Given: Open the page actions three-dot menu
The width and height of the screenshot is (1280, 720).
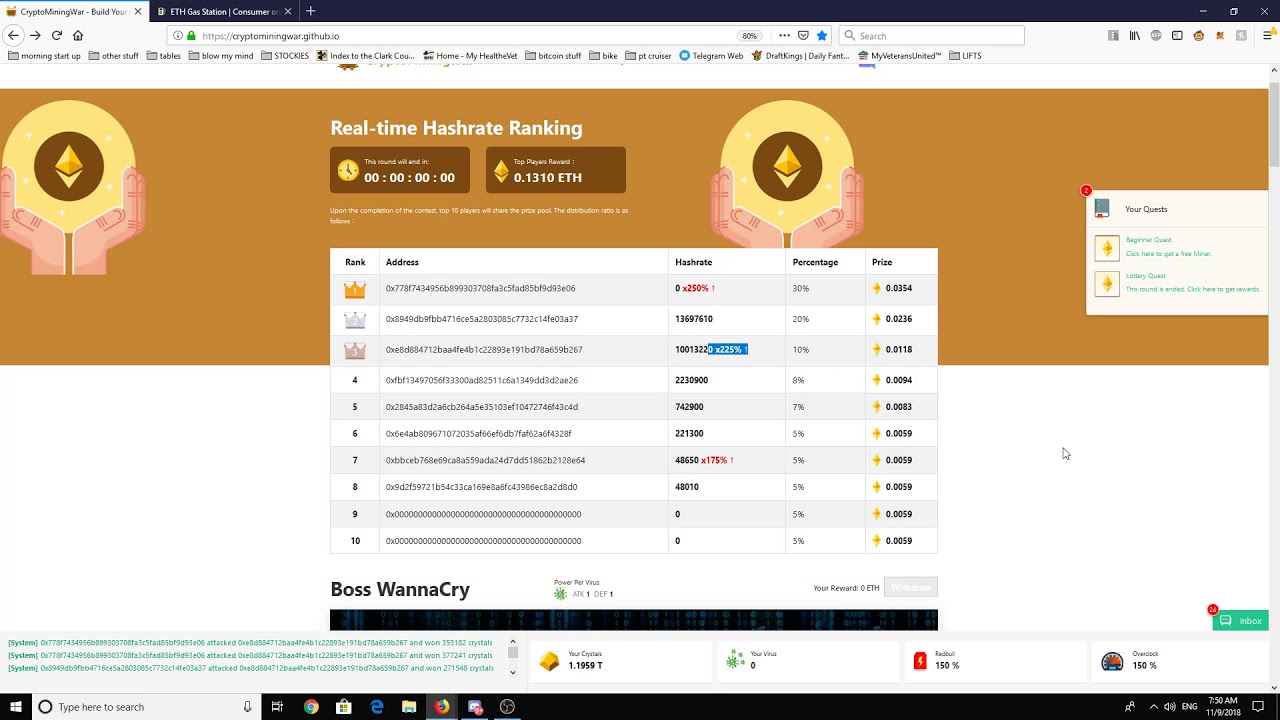Looking at the screenshot, I should 784,35.
